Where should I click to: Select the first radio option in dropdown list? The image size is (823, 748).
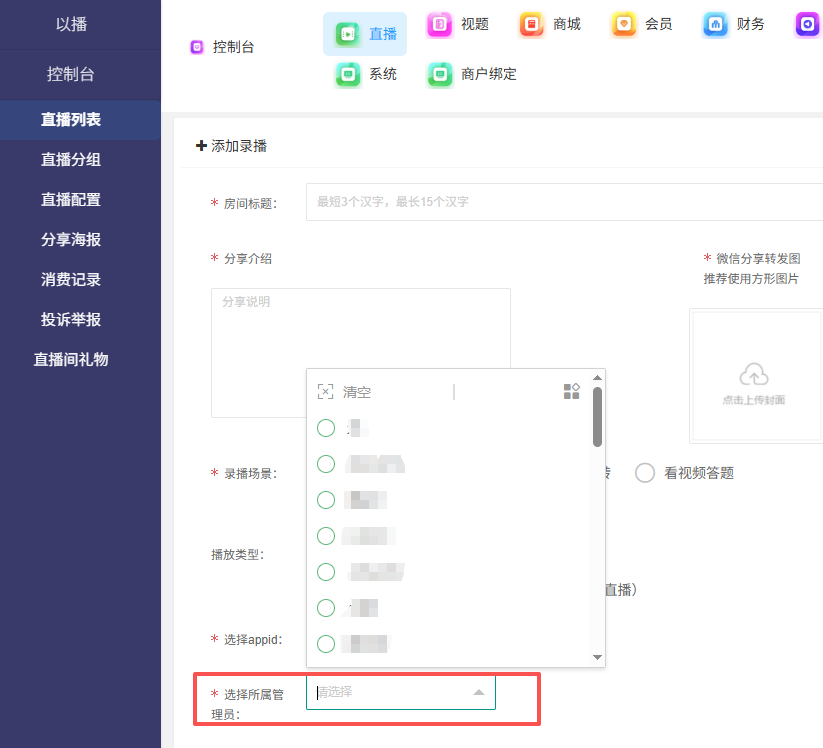coord(326,428)
